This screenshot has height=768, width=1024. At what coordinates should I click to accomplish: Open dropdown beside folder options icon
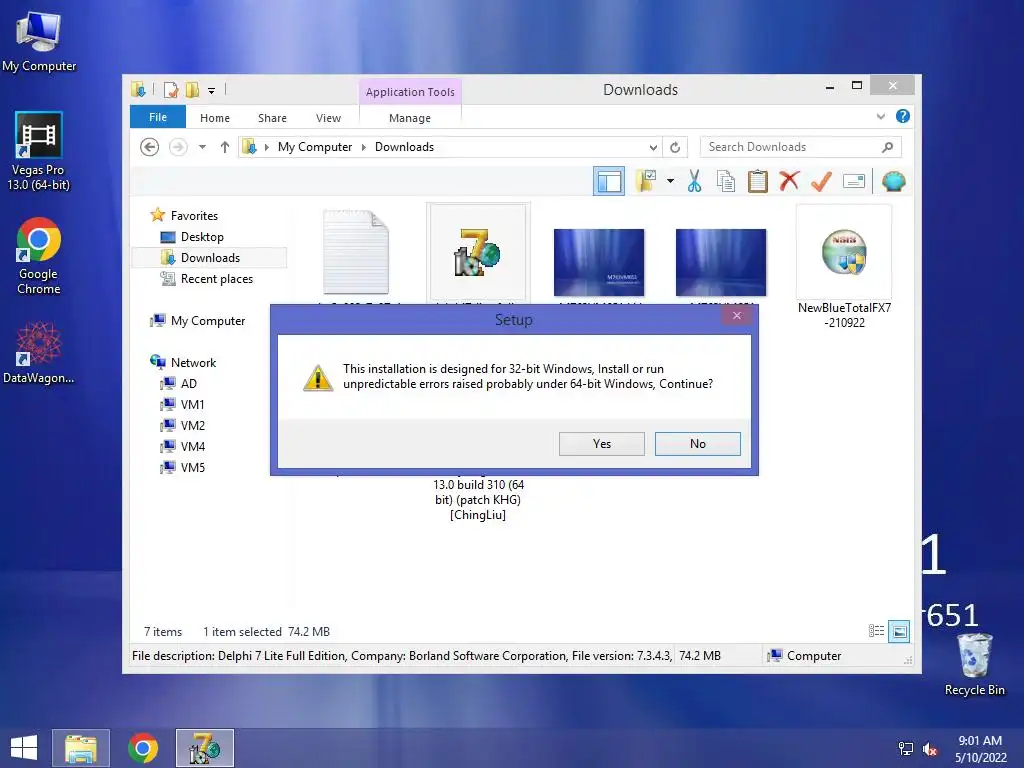pos(671,181)
